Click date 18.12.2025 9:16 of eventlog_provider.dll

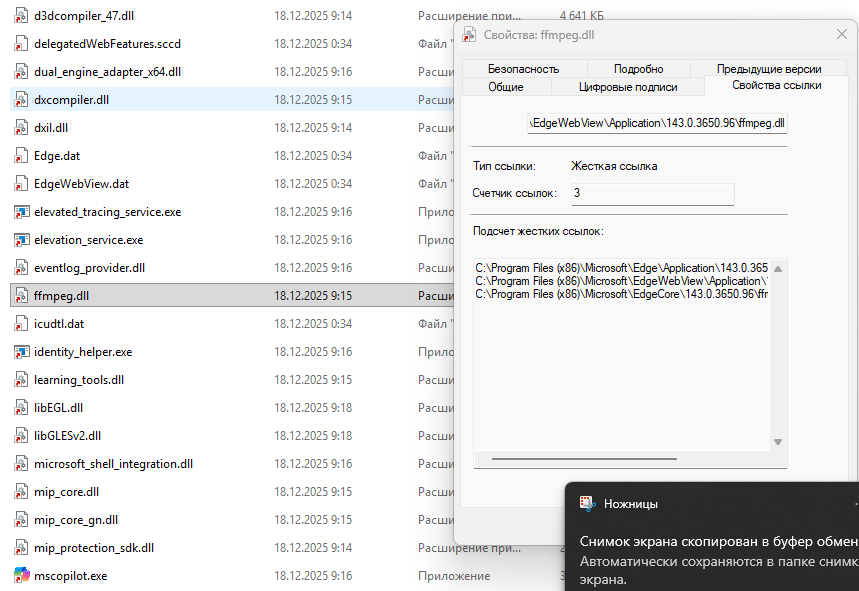pos(313,268)
